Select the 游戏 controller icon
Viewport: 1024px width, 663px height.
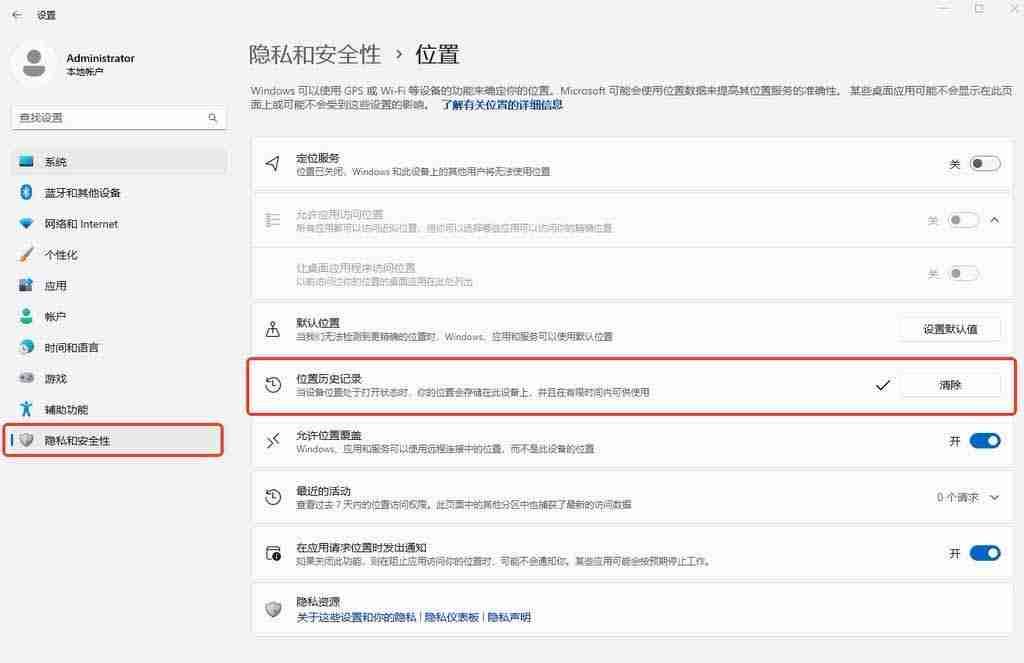[27, 378]
